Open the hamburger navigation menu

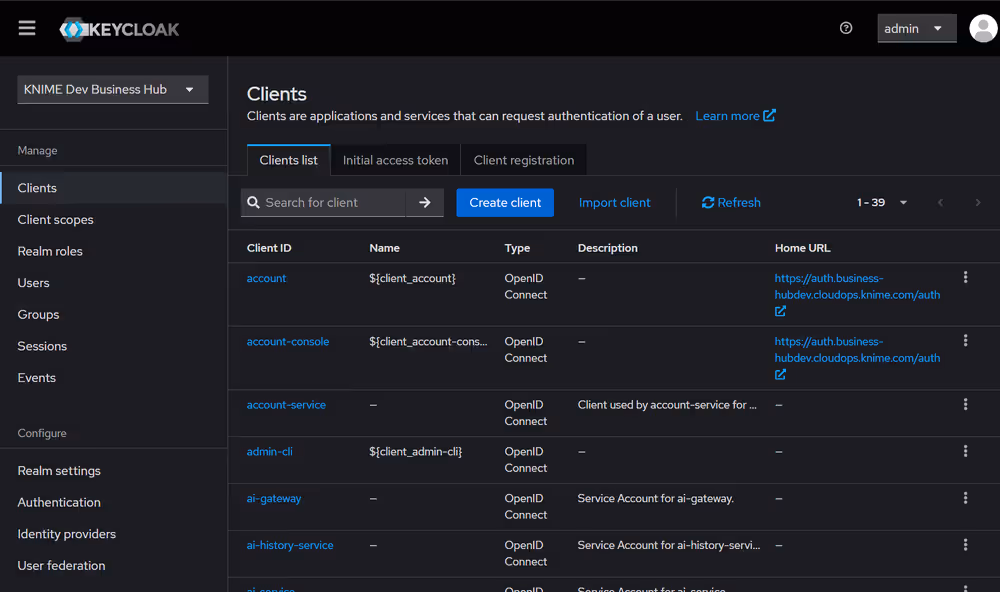click(x=26, y=27)
